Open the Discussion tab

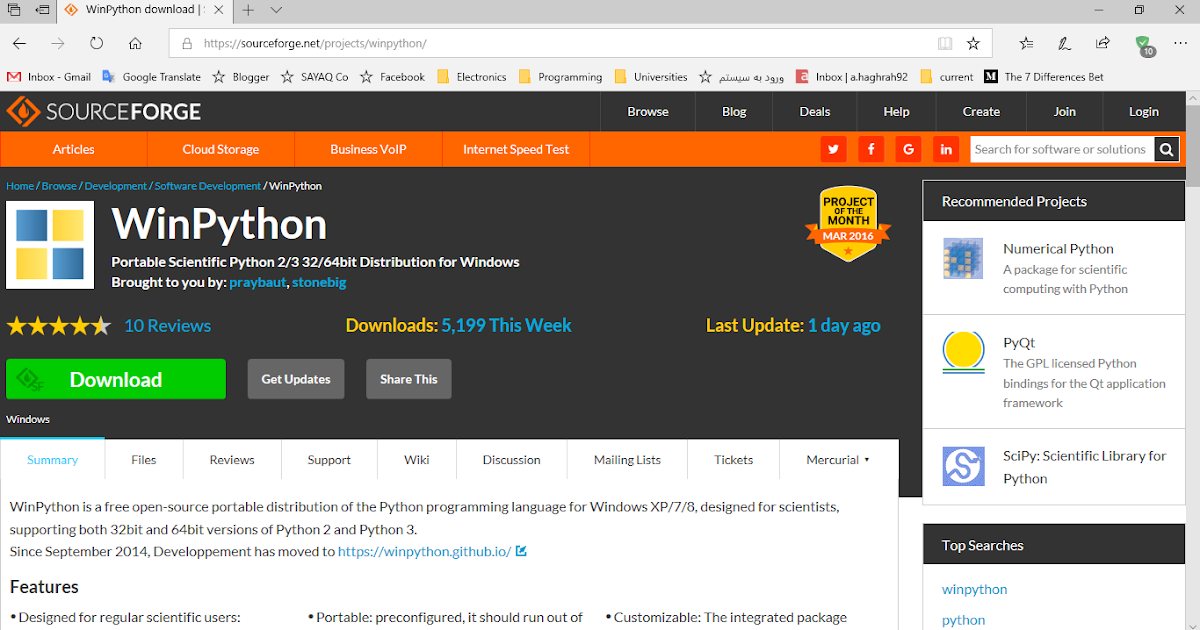click(511, 460)
